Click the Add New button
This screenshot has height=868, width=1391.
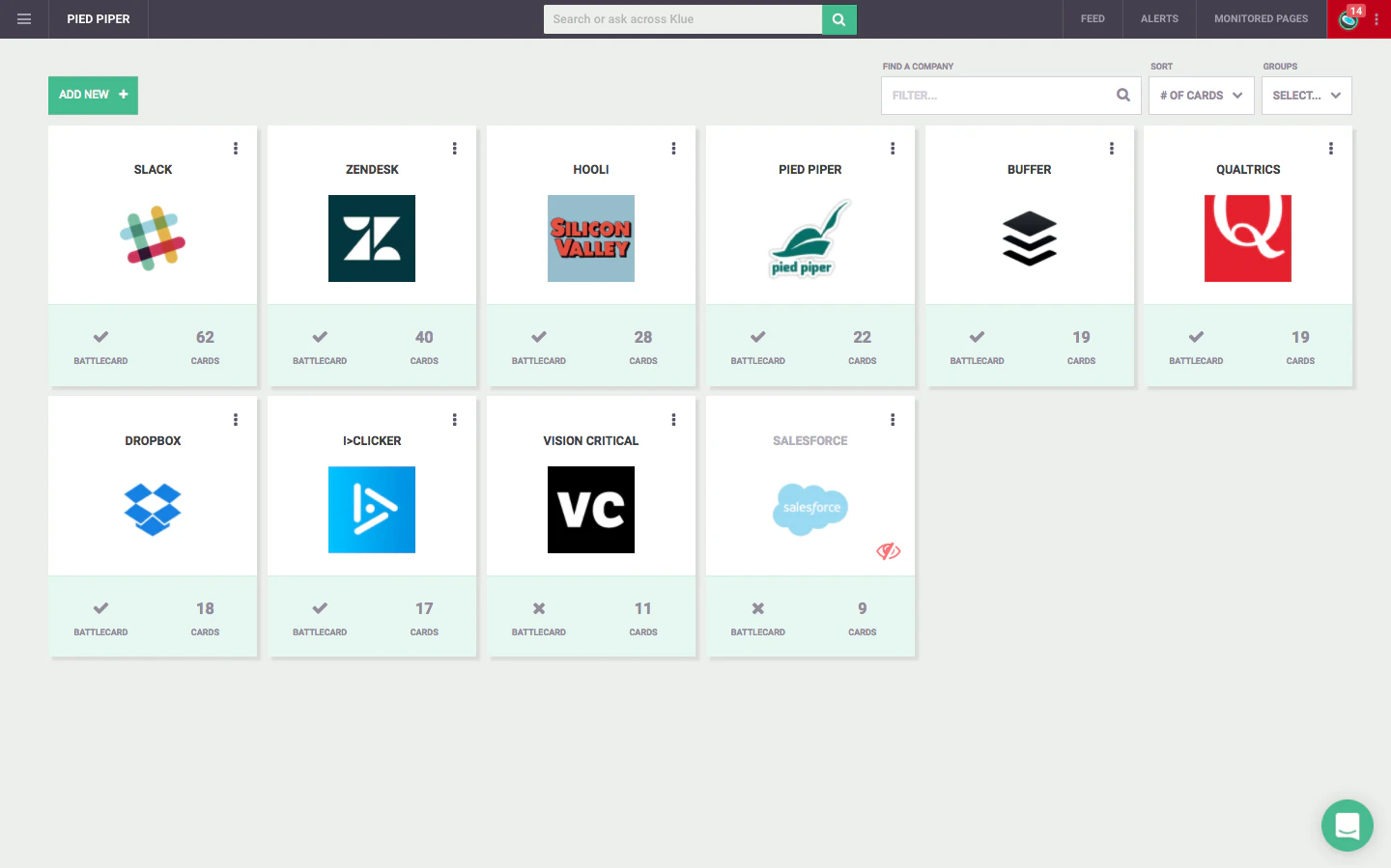tap(93, 95)
